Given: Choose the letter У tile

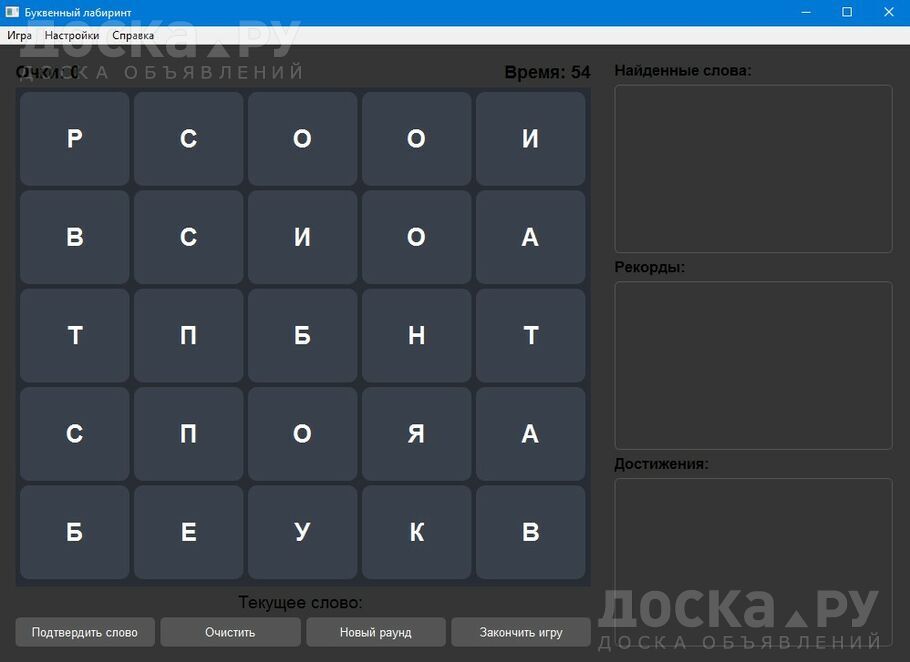Looking at the screenshot, I should [302, 532].
